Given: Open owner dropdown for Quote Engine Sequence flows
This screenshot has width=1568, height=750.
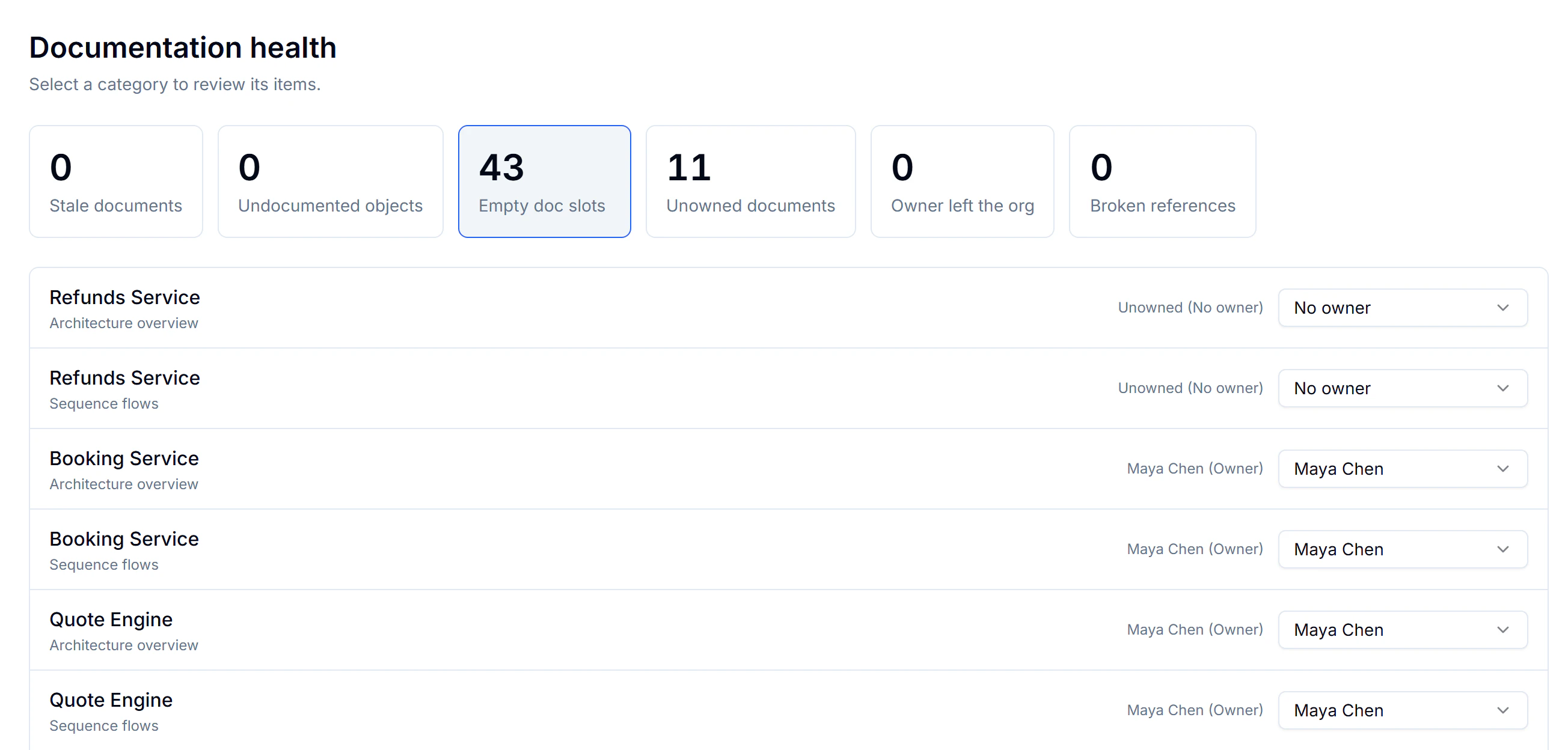Looking at the screenshot, I should [1403, 710].
